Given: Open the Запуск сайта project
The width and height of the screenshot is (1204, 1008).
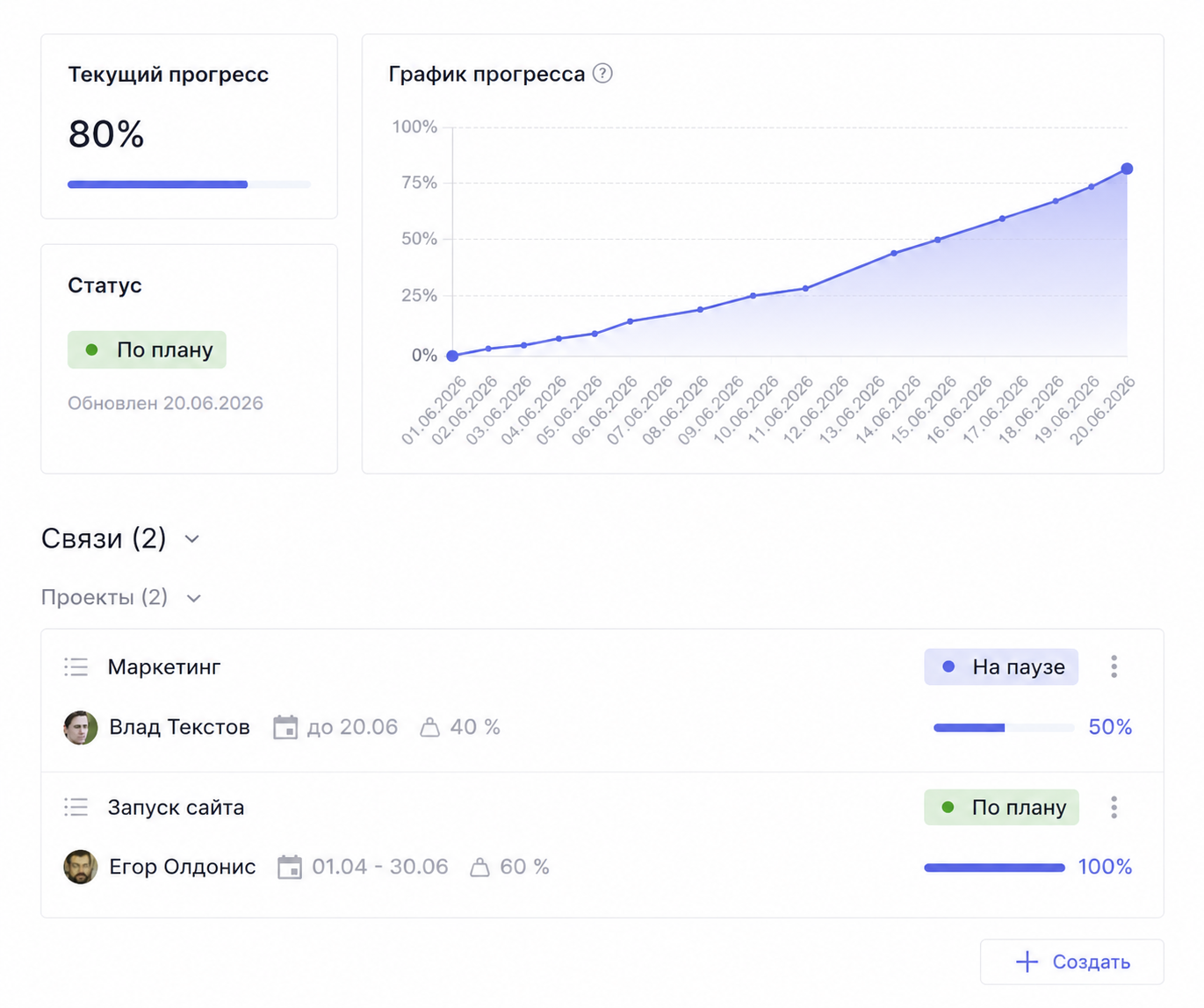Looking at the screenshot, I should (x=176, y=807).
